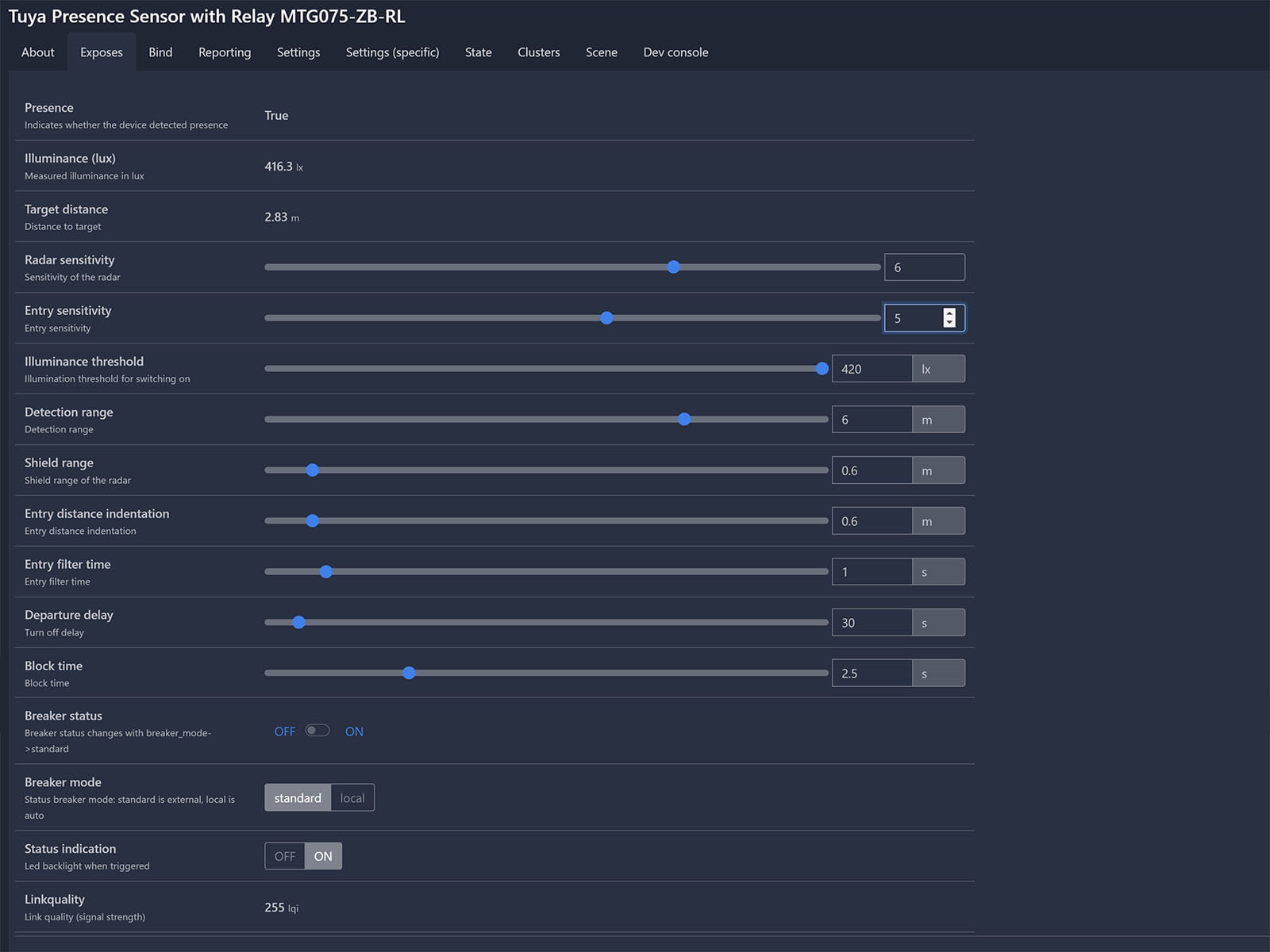This screenshot has width=1270, height=952.
Task: Open the Clusters tab
Action: (x=539, y=52)
